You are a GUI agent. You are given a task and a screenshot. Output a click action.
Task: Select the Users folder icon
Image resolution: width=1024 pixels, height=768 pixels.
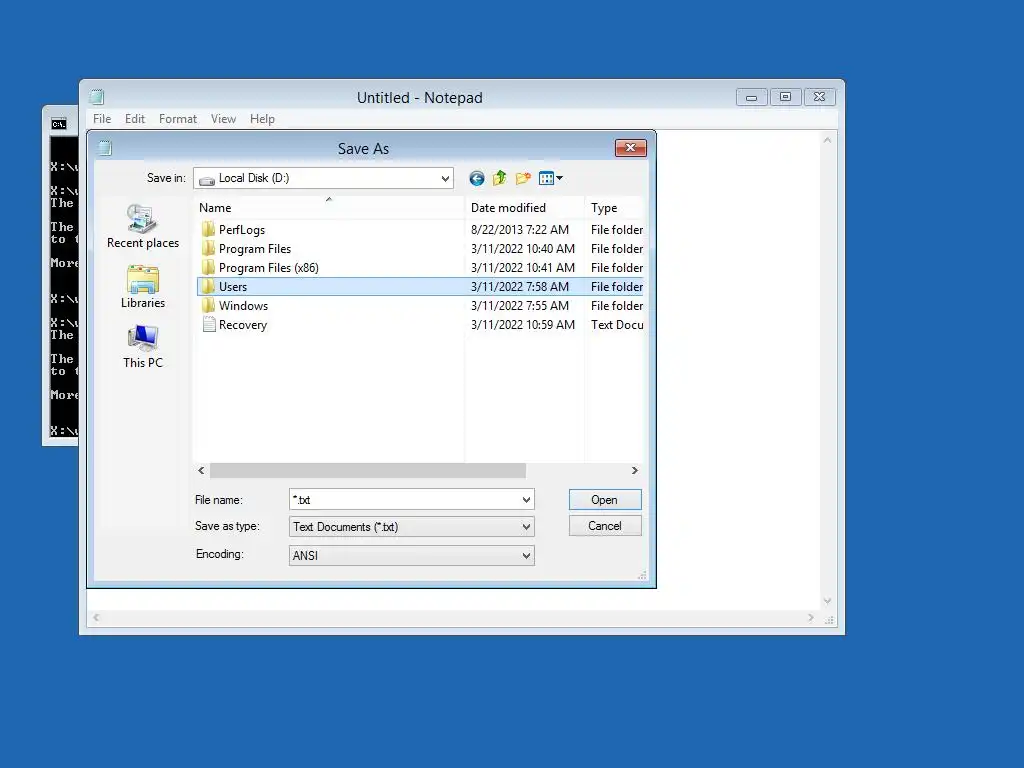(208, 286)
